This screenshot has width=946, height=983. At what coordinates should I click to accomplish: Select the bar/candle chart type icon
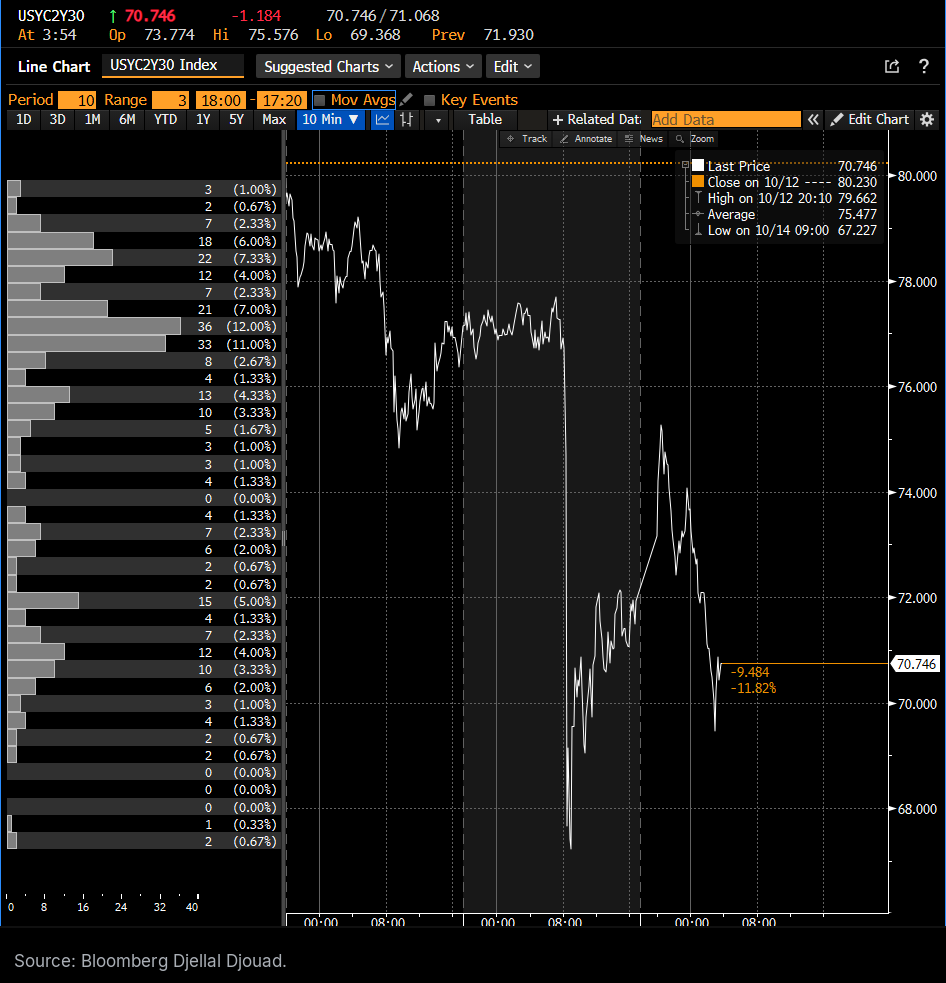[407, 120]
